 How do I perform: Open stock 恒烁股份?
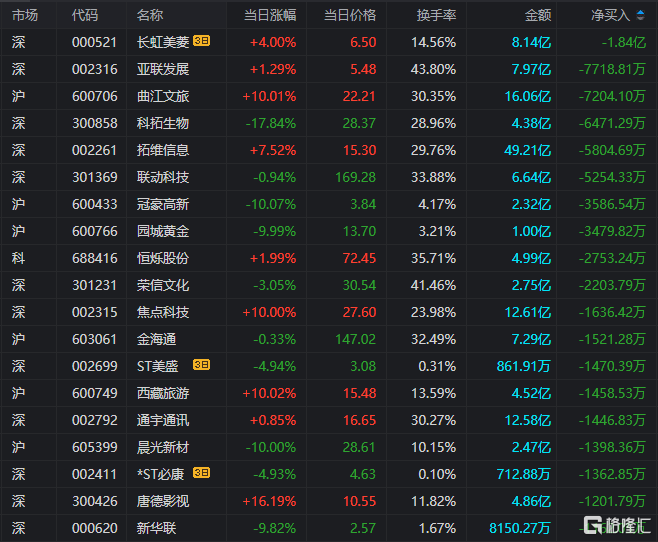coord(163,258)
